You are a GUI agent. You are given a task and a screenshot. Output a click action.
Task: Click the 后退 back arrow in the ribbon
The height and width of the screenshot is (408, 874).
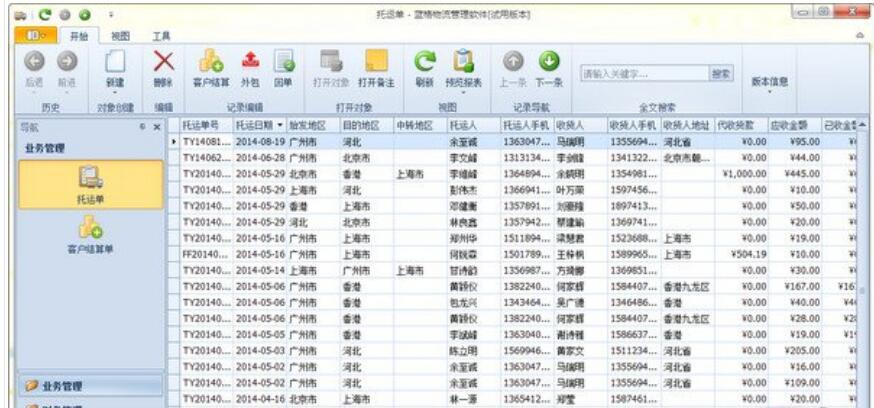34,61
